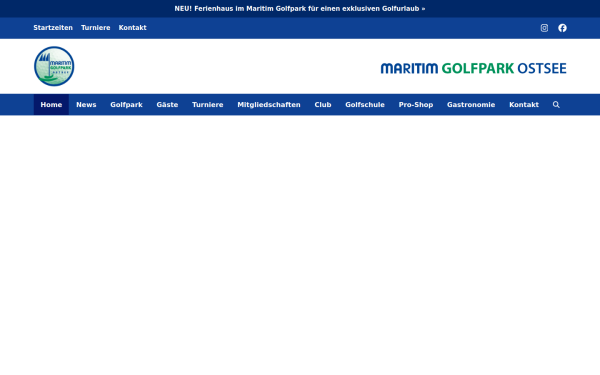The height and width of the screenshot is (375, 600).
Task: Open the Mitgliedschaften menu item
Action: click(x=269, y=104)
